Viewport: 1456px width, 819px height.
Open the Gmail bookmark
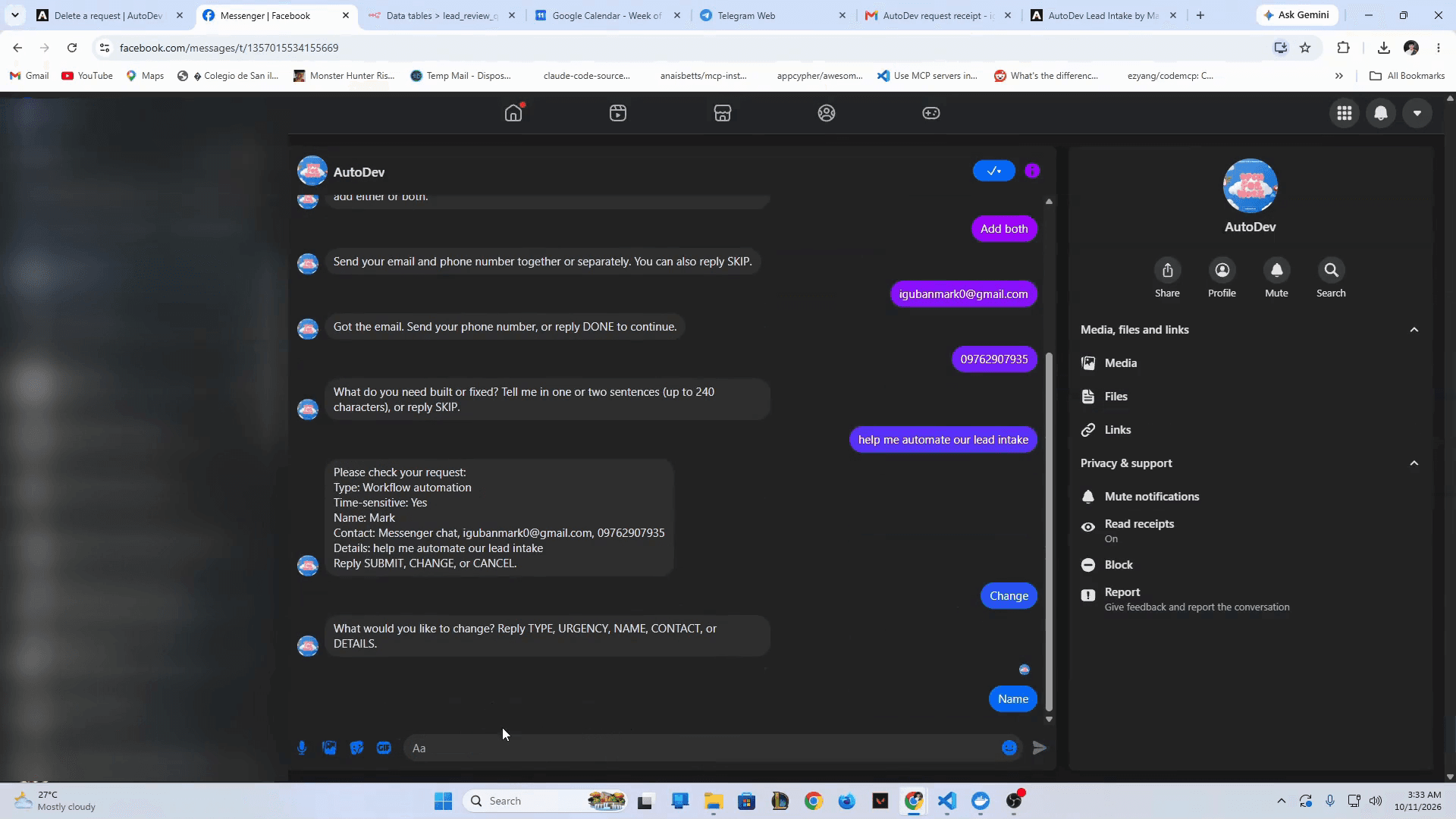click(x=29, y=76)
